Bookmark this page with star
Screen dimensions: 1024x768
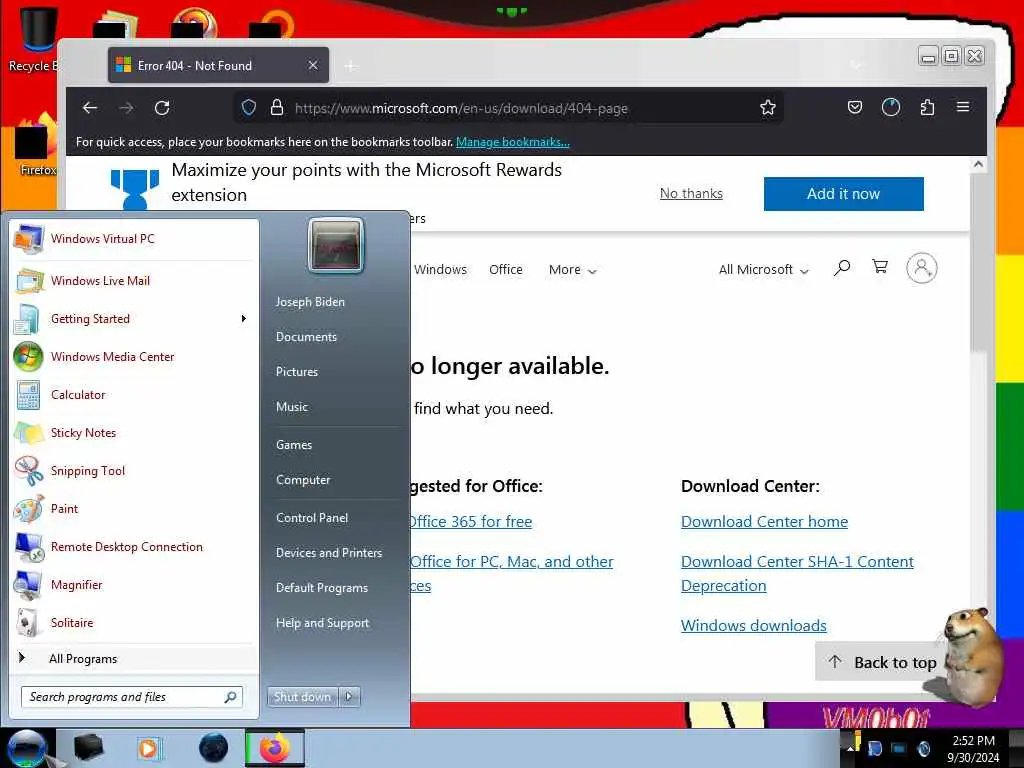[x=768, y=108]
